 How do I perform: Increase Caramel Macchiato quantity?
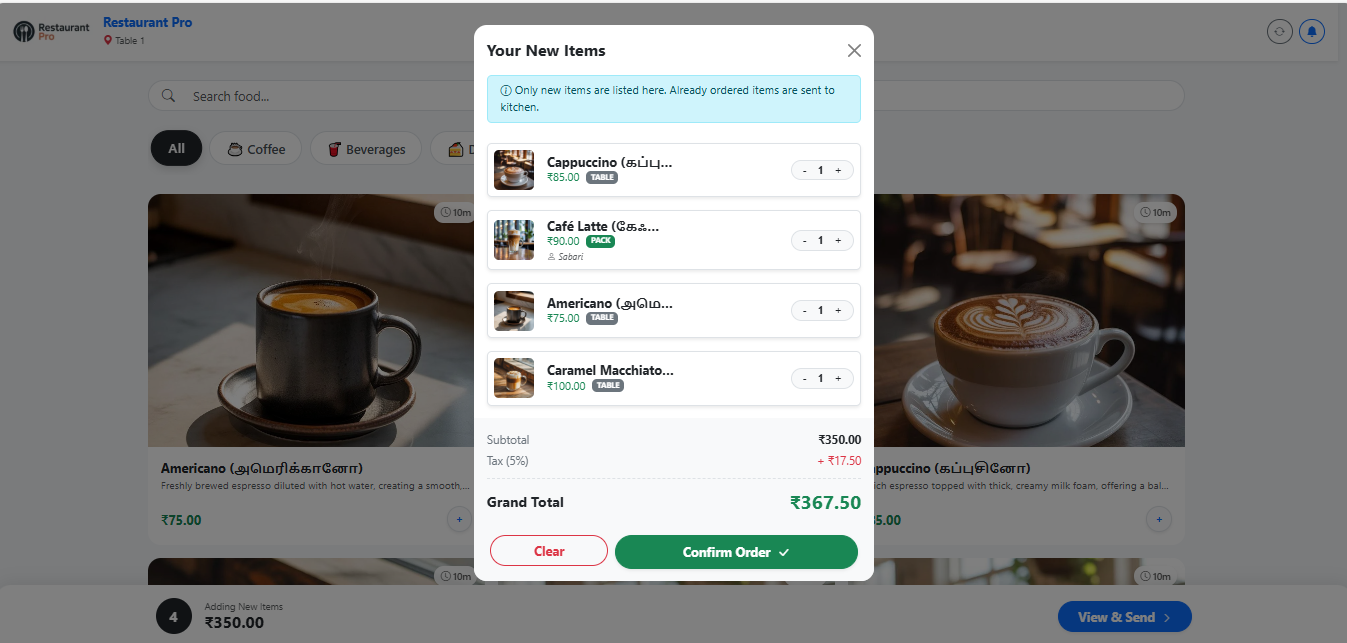[838, 378]
